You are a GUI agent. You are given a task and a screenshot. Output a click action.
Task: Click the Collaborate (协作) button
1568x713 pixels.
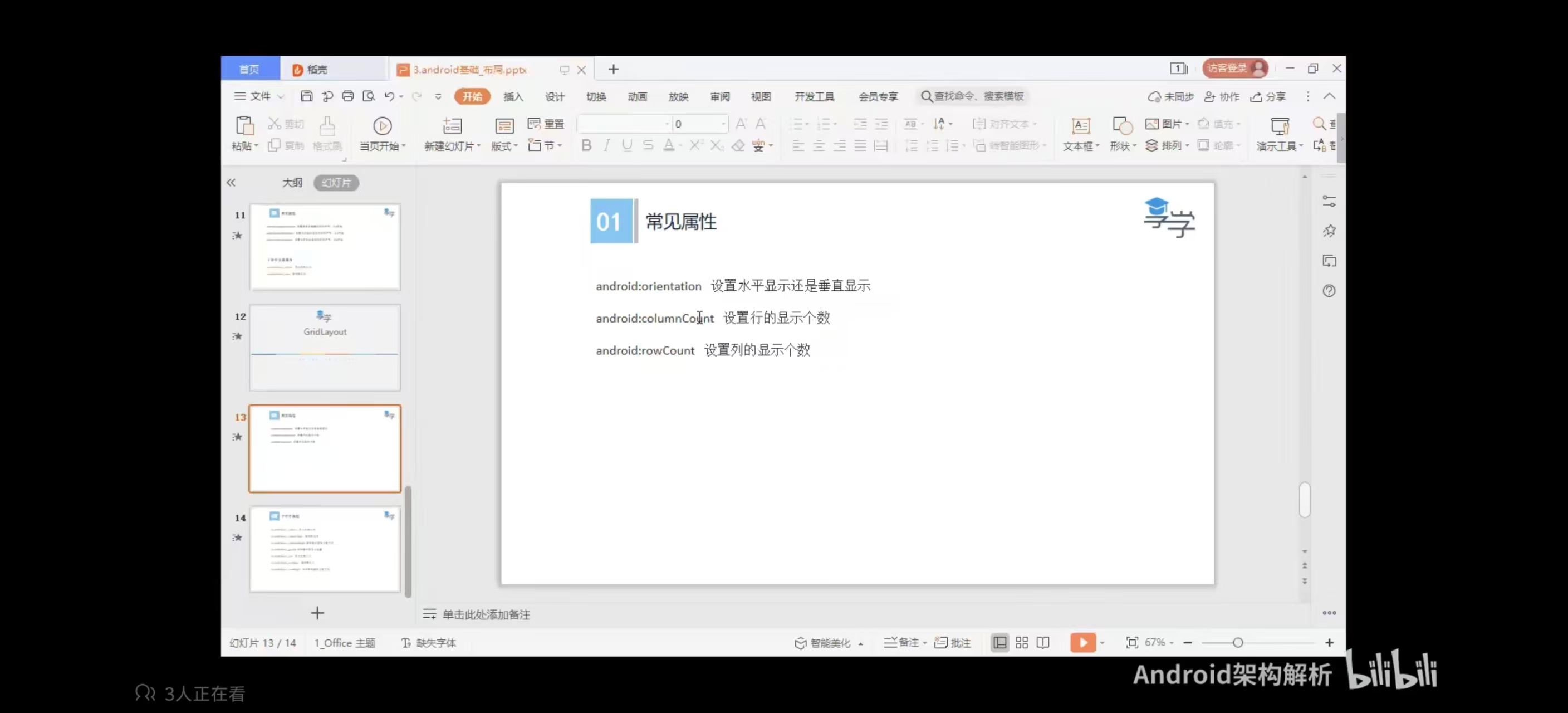tap(1222, 96)
